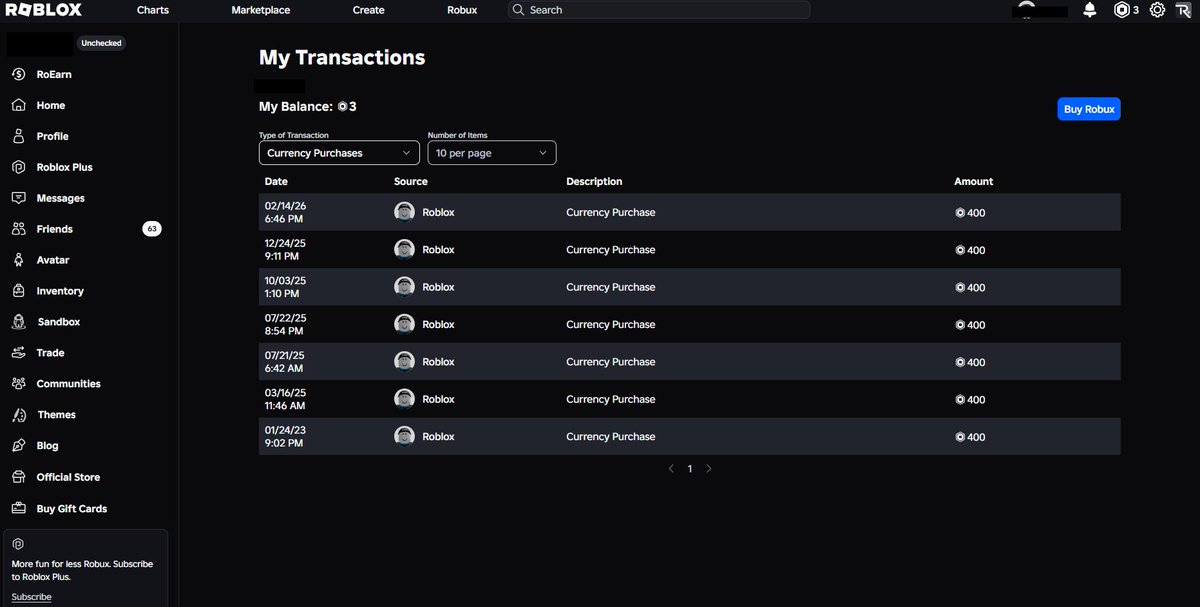Click the RoPro extension icon in header

(1183, 10)
